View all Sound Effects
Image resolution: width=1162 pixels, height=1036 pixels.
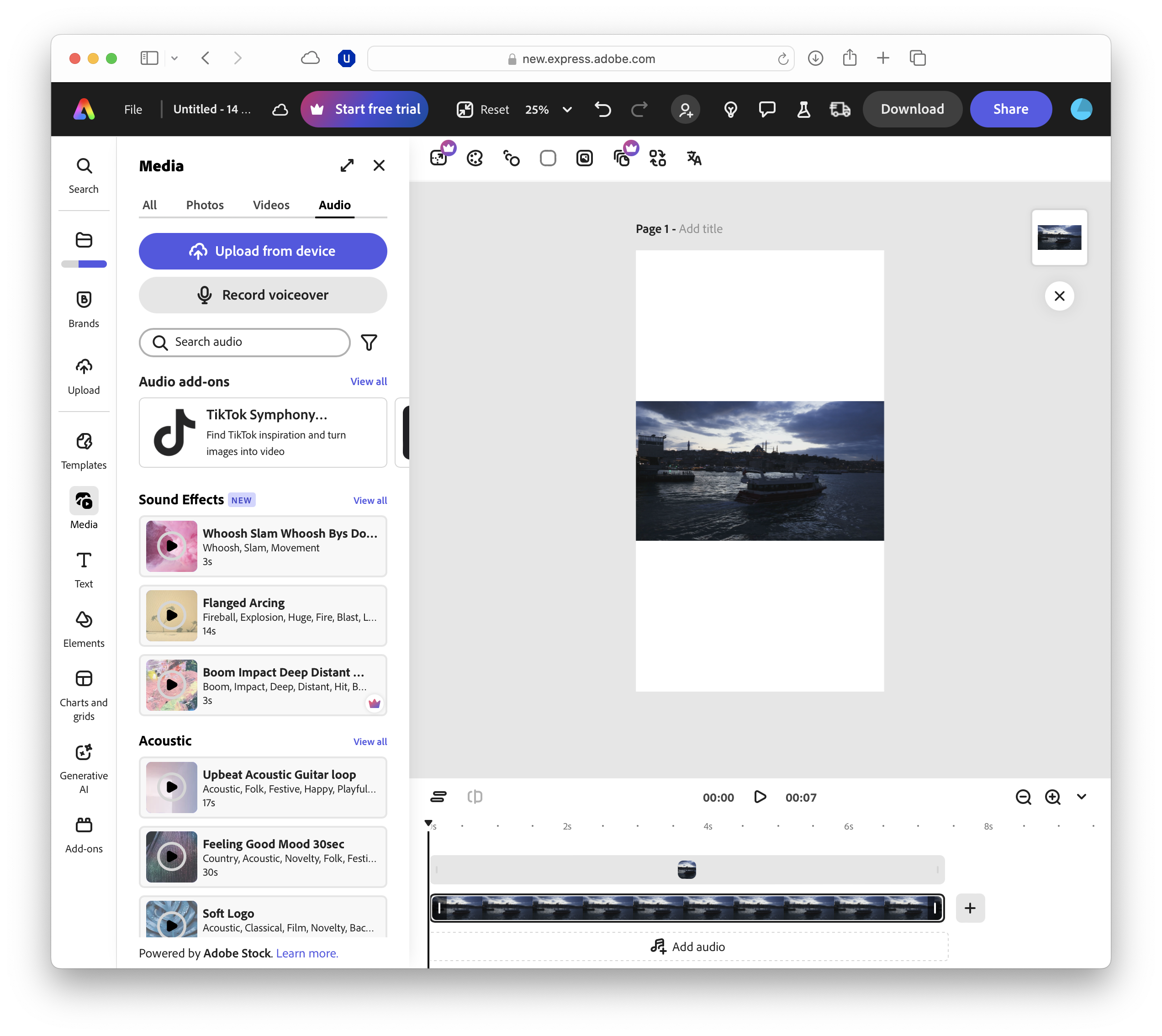click(370, 500)
